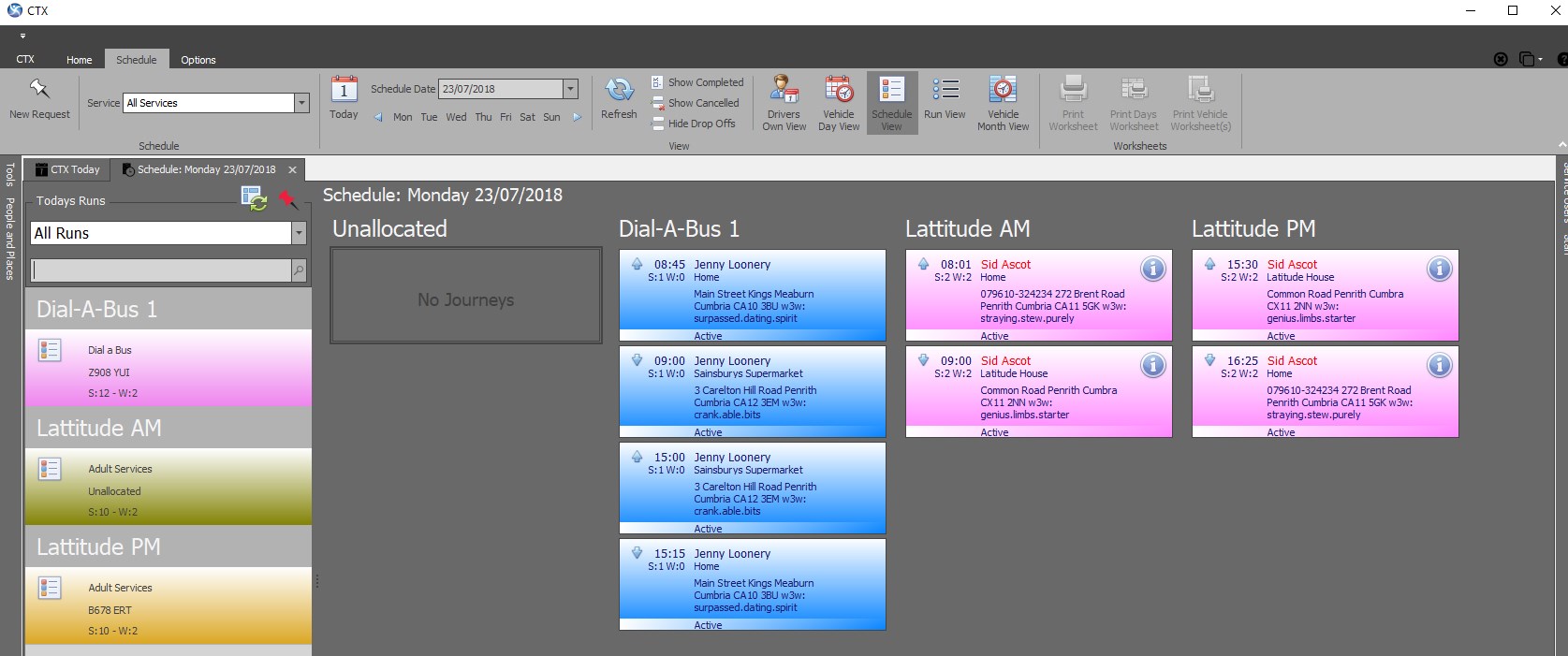
Task: Toggle Show Cancelled journeys
Action: 696,103
